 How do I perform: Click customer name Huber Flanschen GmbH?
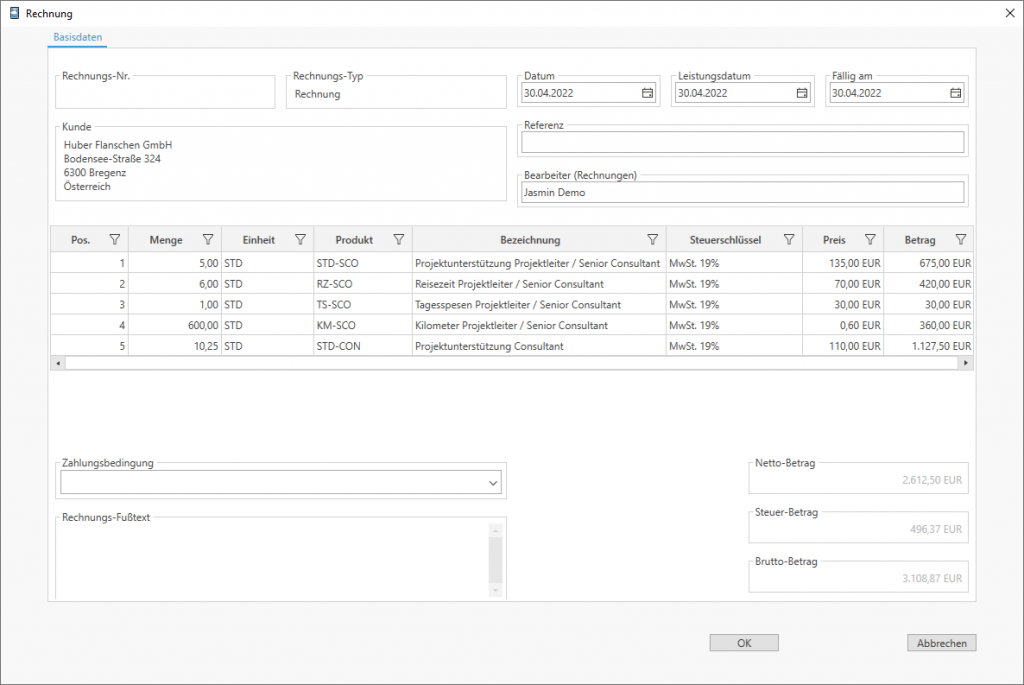point(118,145)
